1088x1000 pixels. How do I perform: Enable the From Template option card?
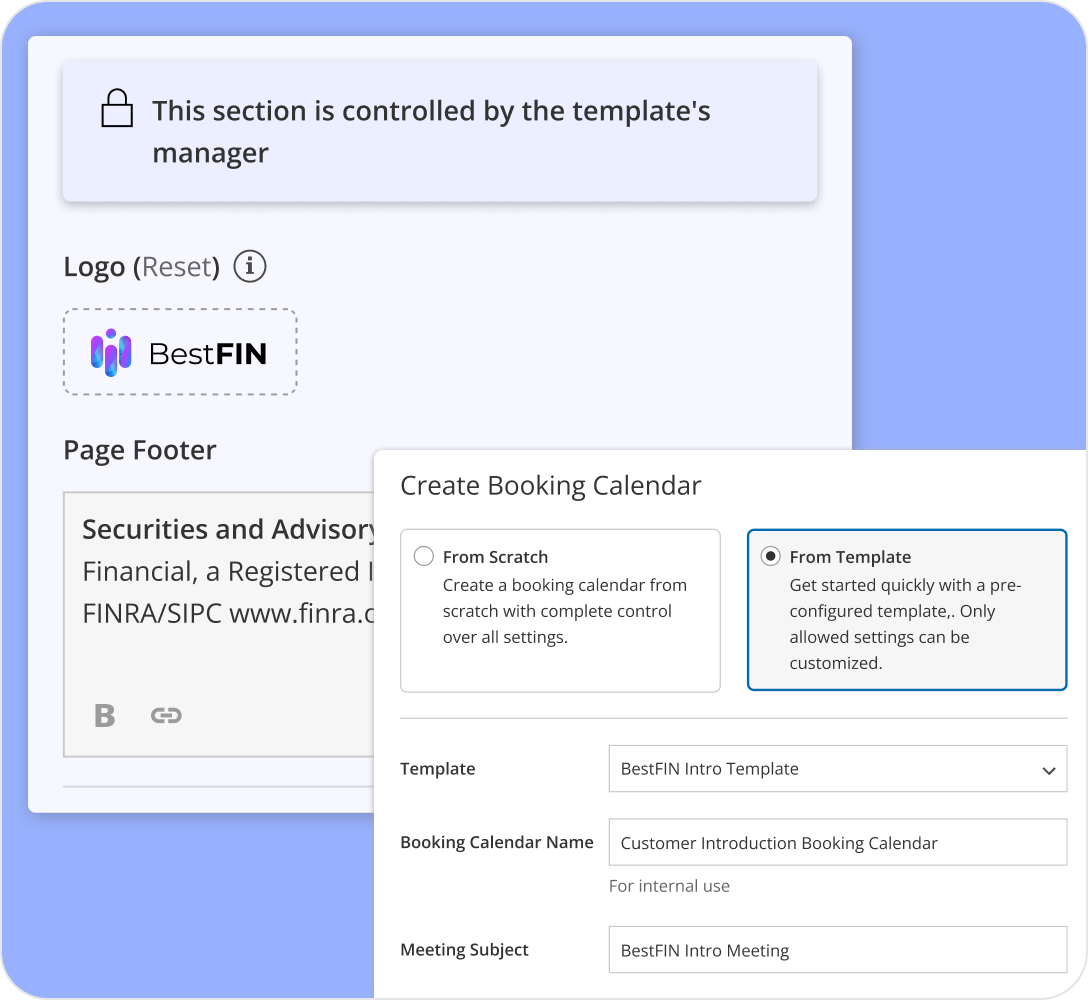click(906, 608)
